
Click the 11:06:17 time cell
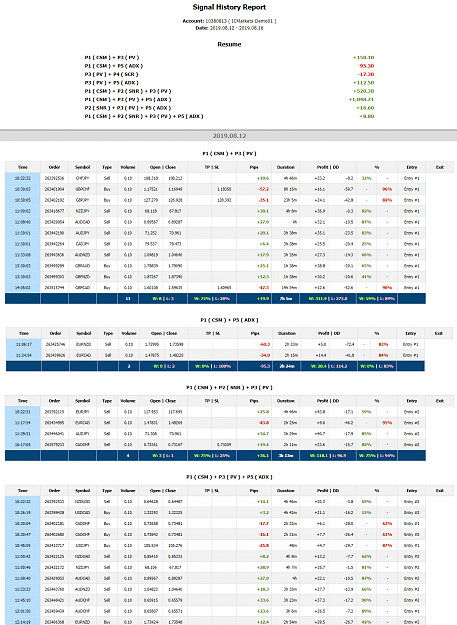(x=24, y=344)
